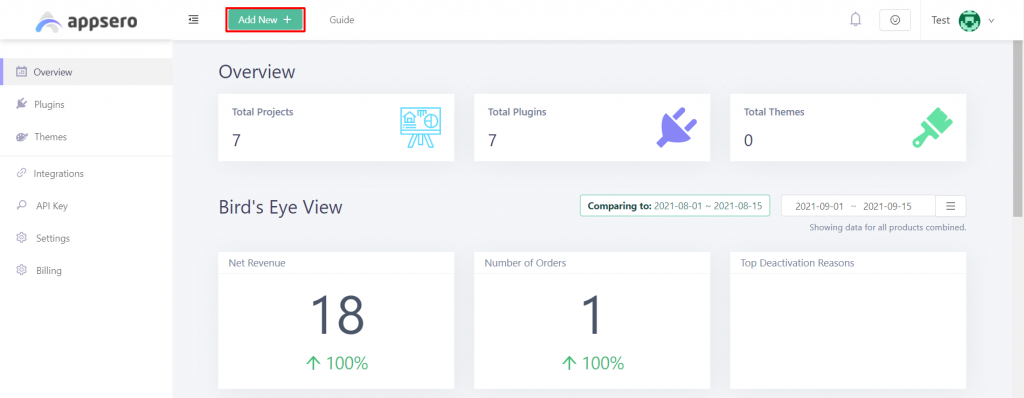Viewport: 1024px width, 398px height.
Task: Click the smiley feedback icon button
Action: click(x=895, y=20)
